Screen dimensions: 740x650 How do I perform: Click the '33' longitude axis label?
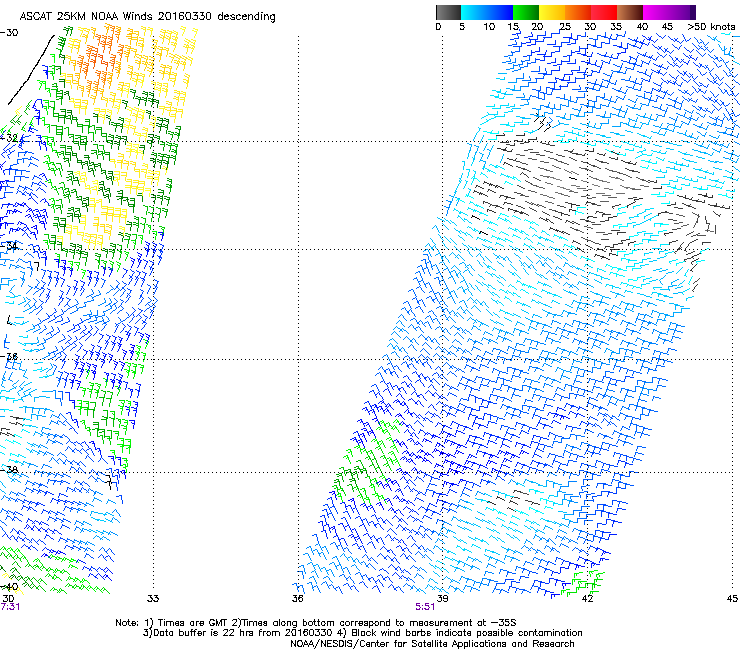coord(153,599)
